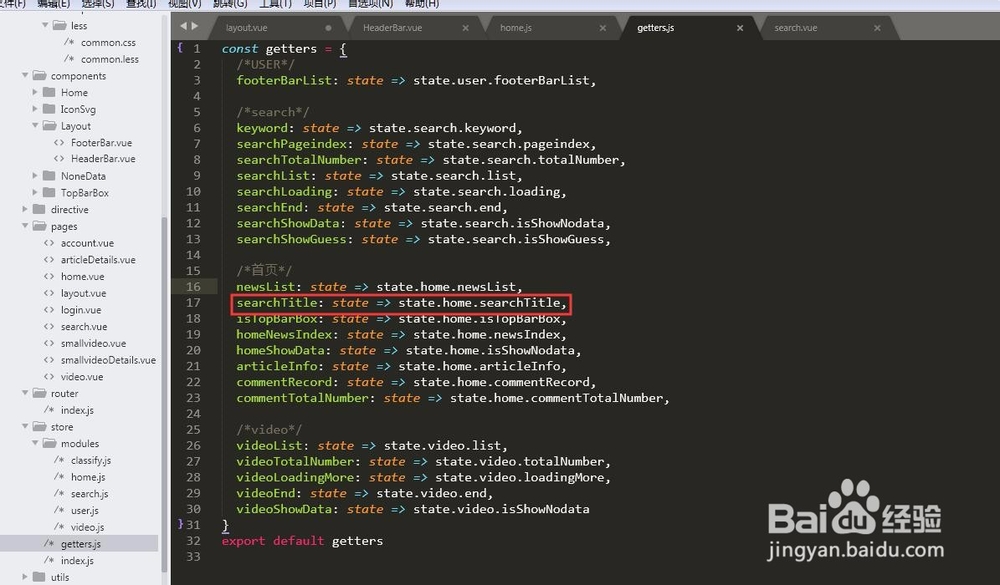Image resolution: width=1000 pixels, height=585 pixels.
Task: Click the footerBarList getter line
Action: click(x=416, y=80)
